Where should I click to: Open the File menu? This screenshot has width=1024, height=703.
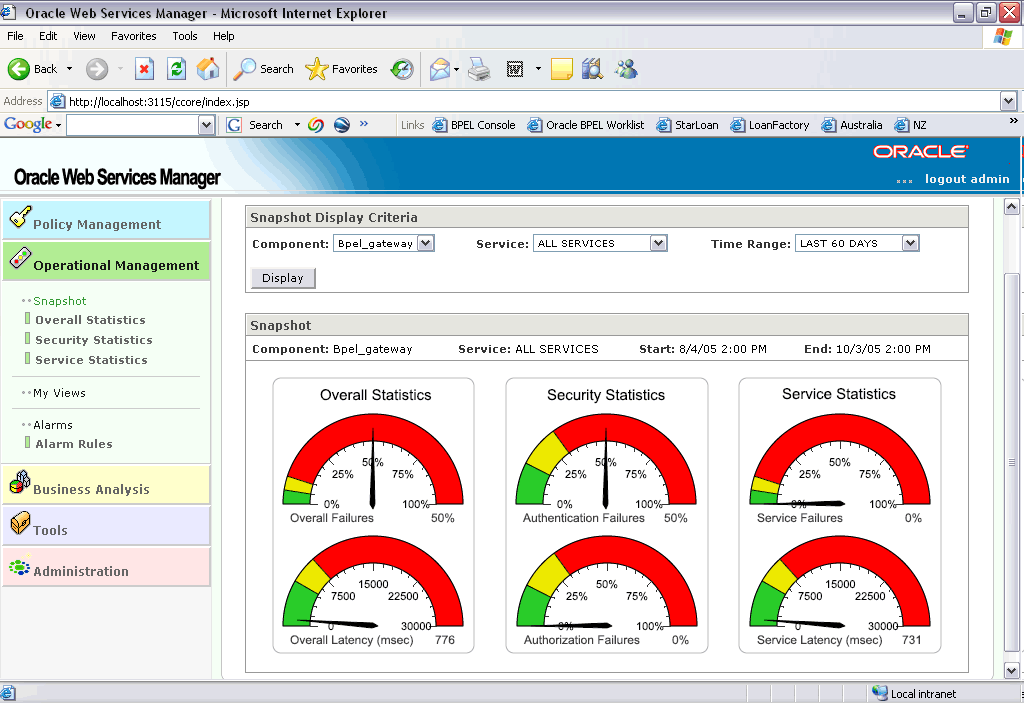[15, 36]
